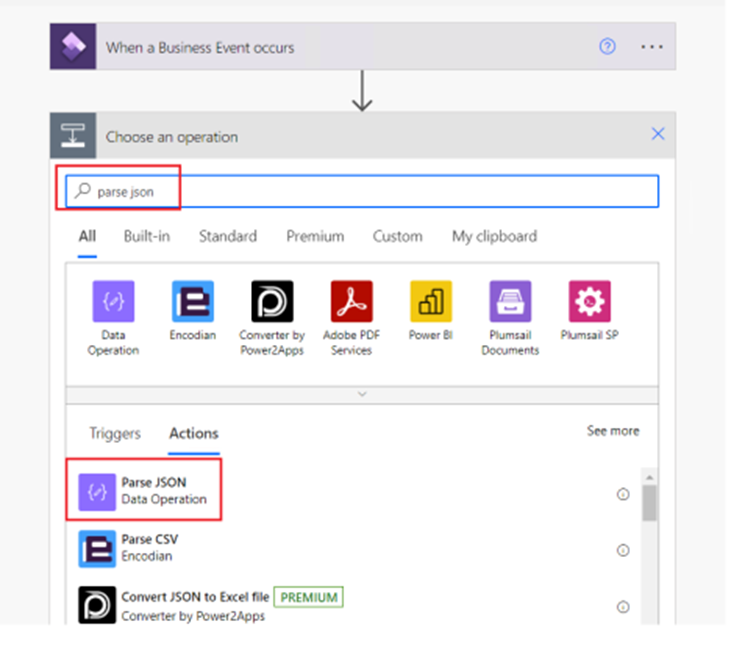Click the Parse JSON action icon
750x659 pixels.
97,492
